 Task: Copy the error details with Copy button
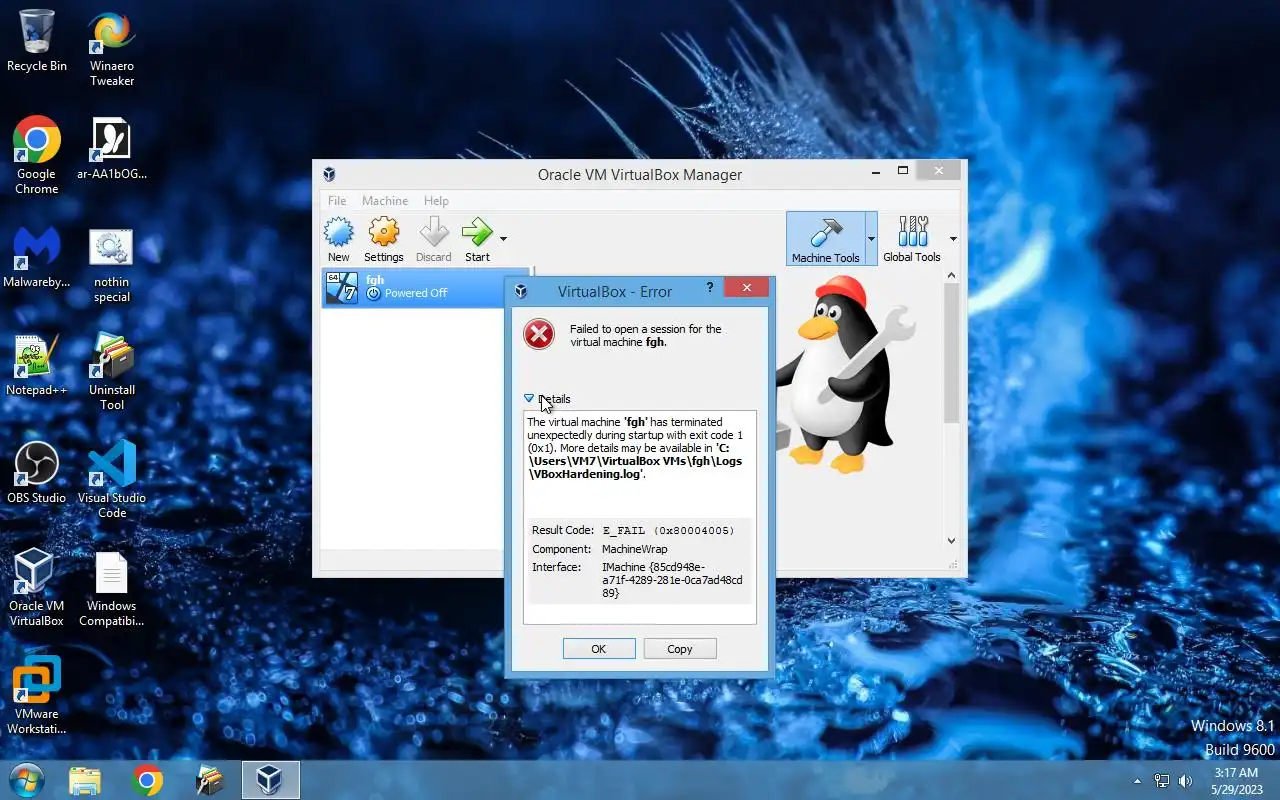(x=680, y=649)
